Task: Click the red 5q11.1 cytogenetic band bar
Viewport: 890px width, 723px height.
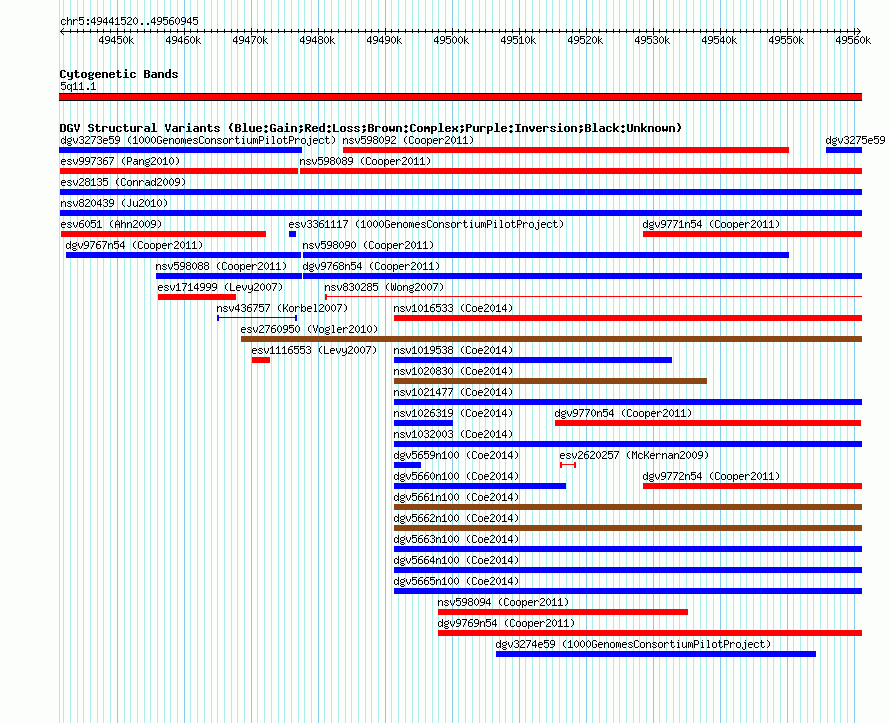Action: (x=460, y=97)
